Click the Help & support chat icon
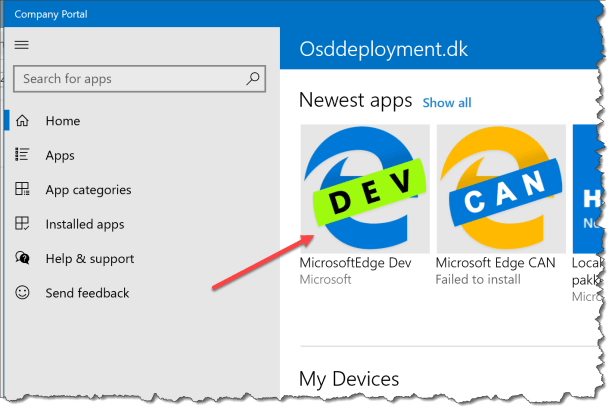 [x=22, y=258]
